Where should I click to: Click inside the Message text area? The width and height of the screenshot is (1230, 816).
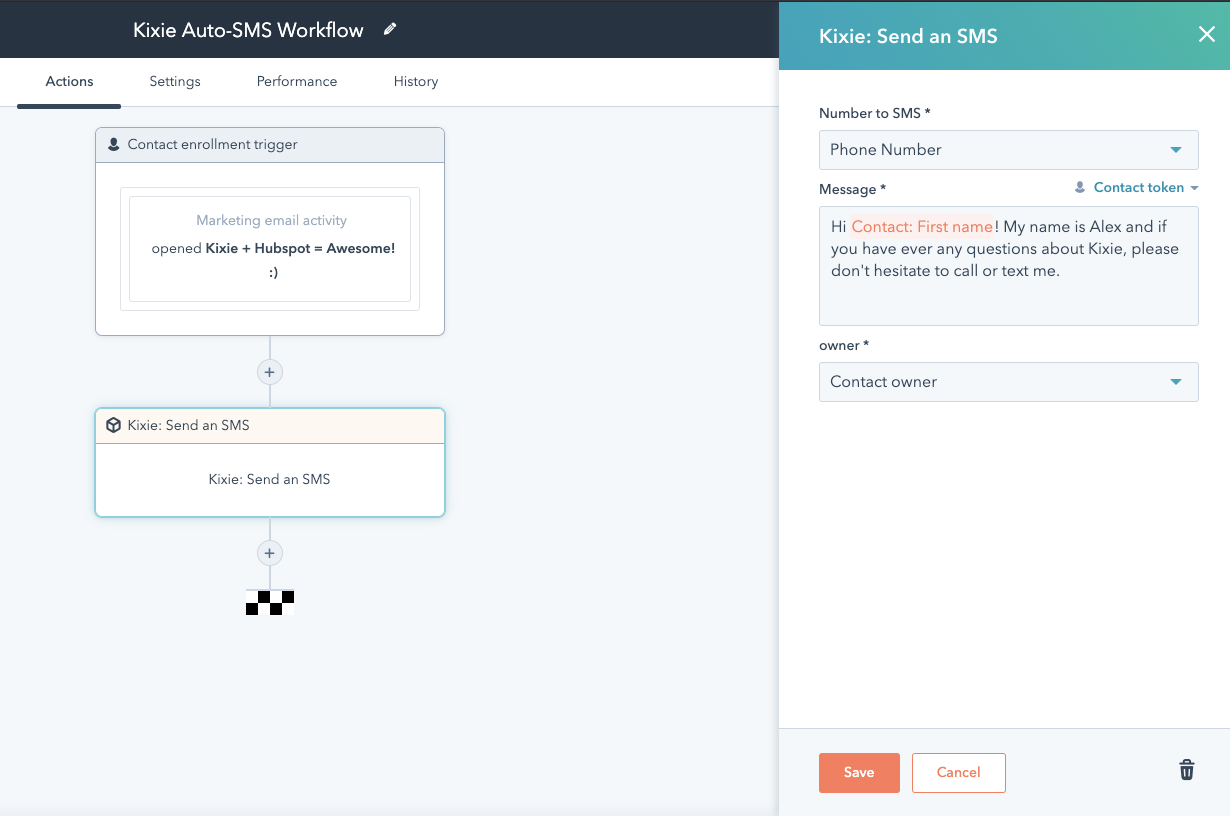tap(1008, 266)
